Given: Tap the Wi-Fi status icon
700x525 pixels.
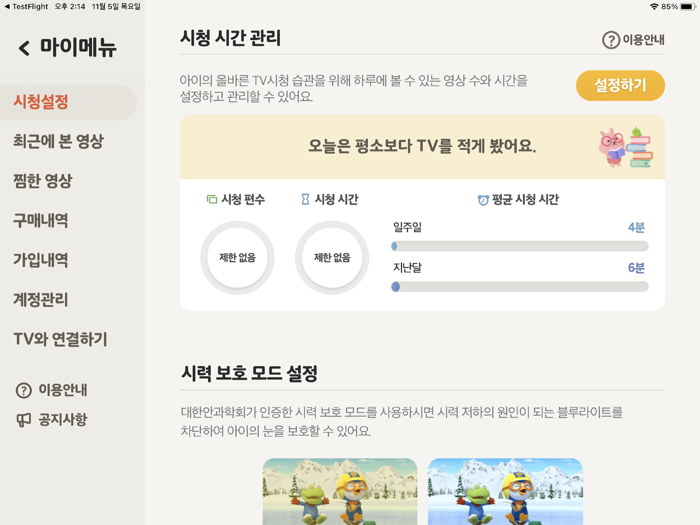Looking at the screenshot, I should (x=654, y=7).
